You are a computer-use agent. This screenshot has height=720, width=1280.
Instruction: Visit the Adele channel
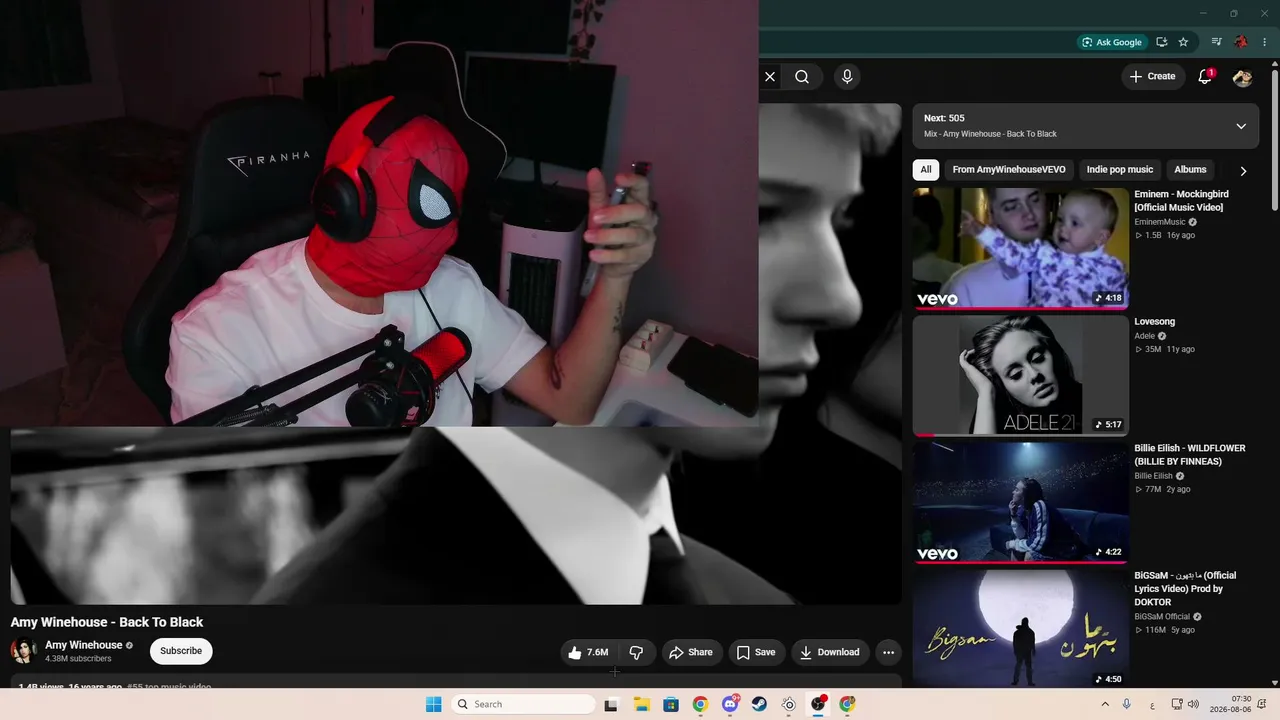pos(1144,336)
